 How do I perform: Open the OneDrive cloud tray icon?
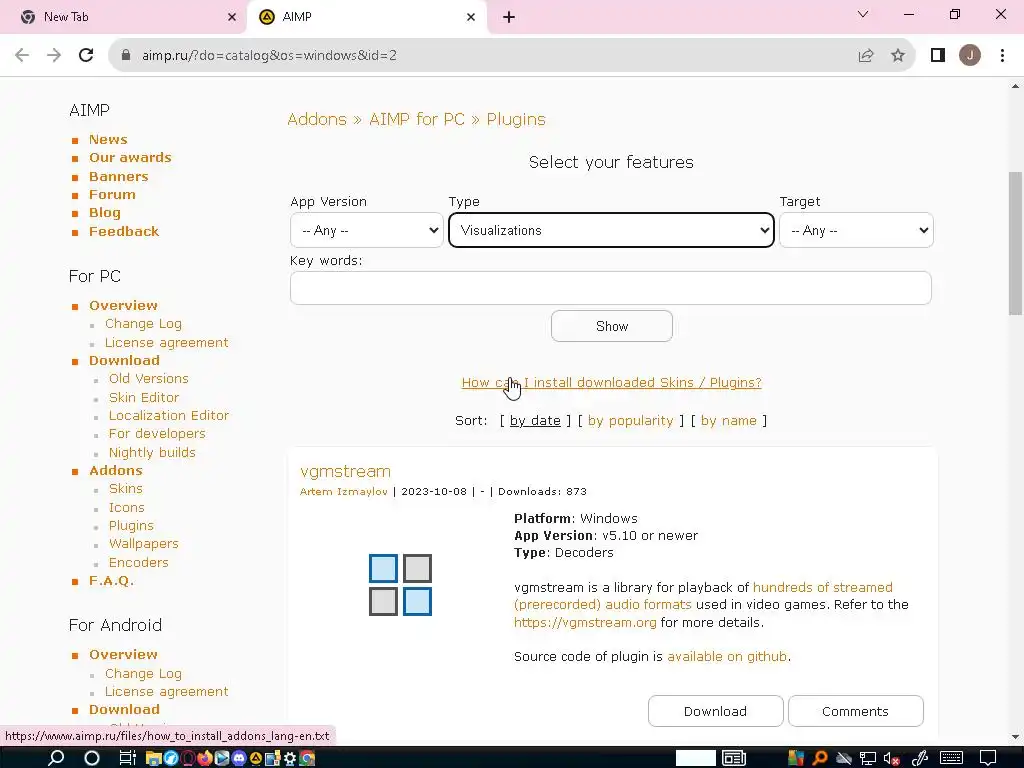[x=844, y=758]
